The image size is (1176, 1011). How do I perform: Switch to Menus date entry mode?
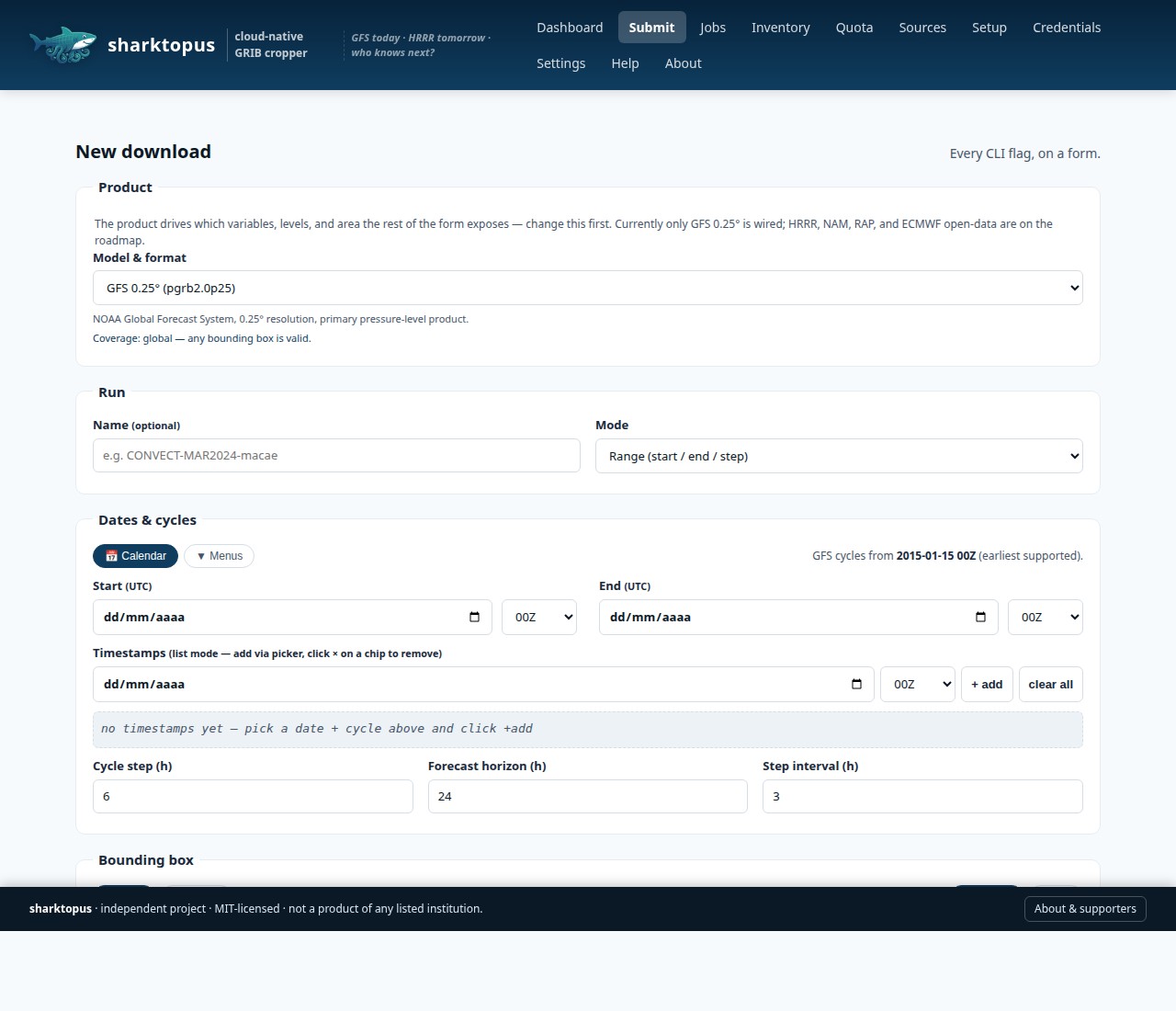(x=219, y=556)
